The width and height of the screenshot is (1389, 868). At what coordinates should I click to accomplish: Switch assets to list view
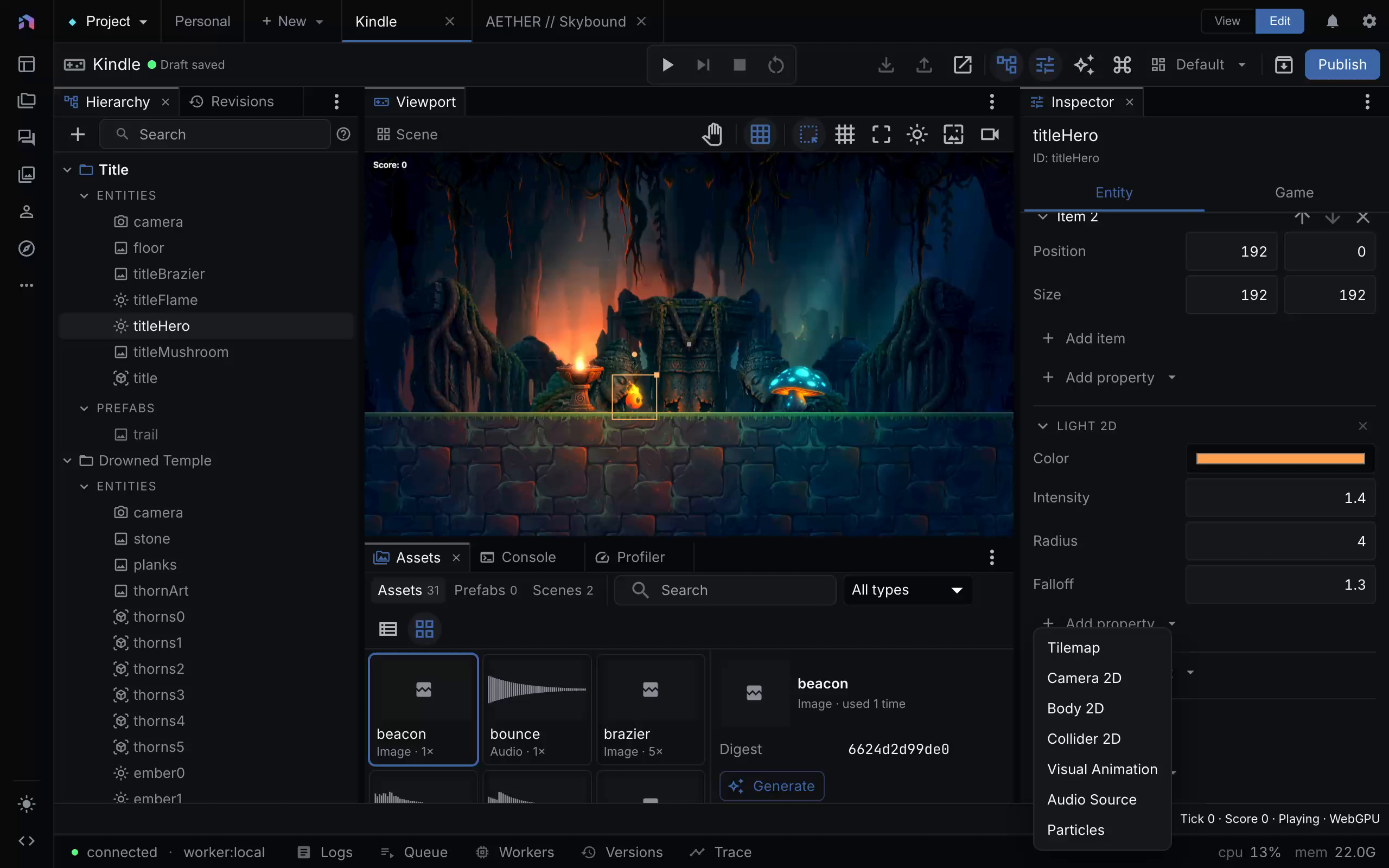388,629
